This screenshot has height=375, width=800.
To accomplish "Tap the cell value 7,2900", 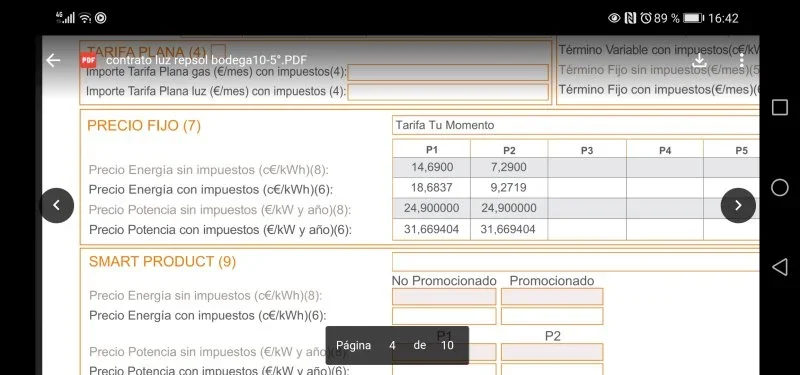I will pyautogui.click(x=509, y=167).
